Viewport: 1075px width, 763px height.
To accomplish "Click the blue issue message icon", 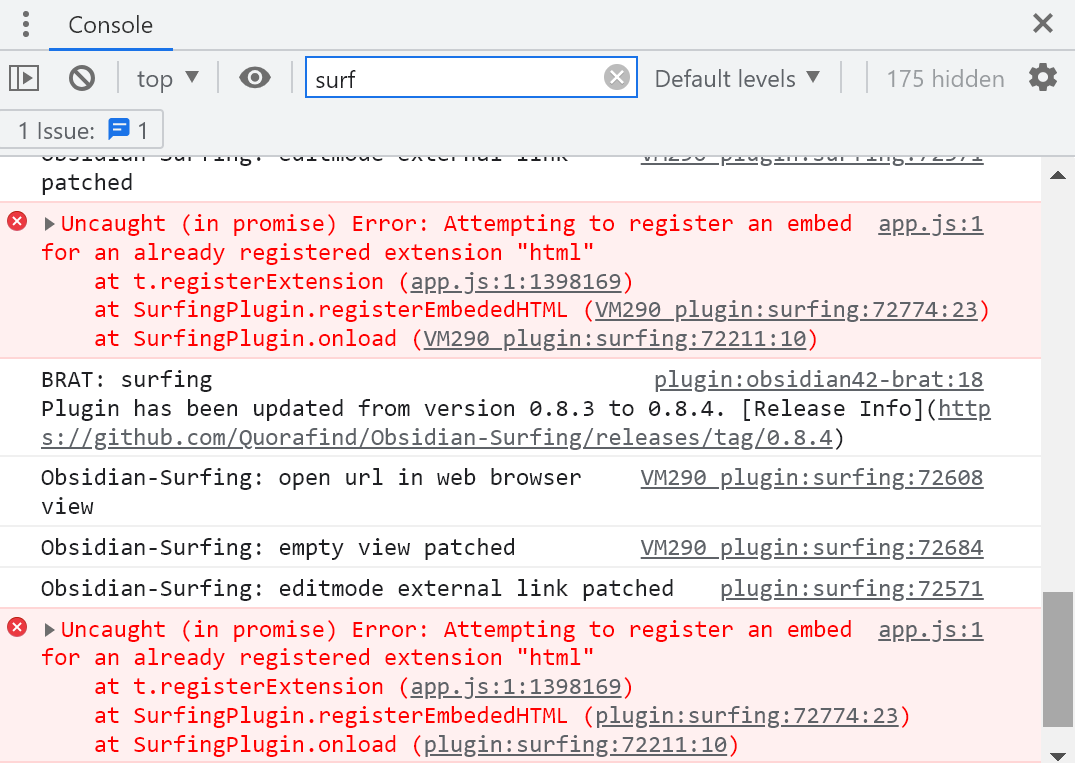I will pos(119,128).
